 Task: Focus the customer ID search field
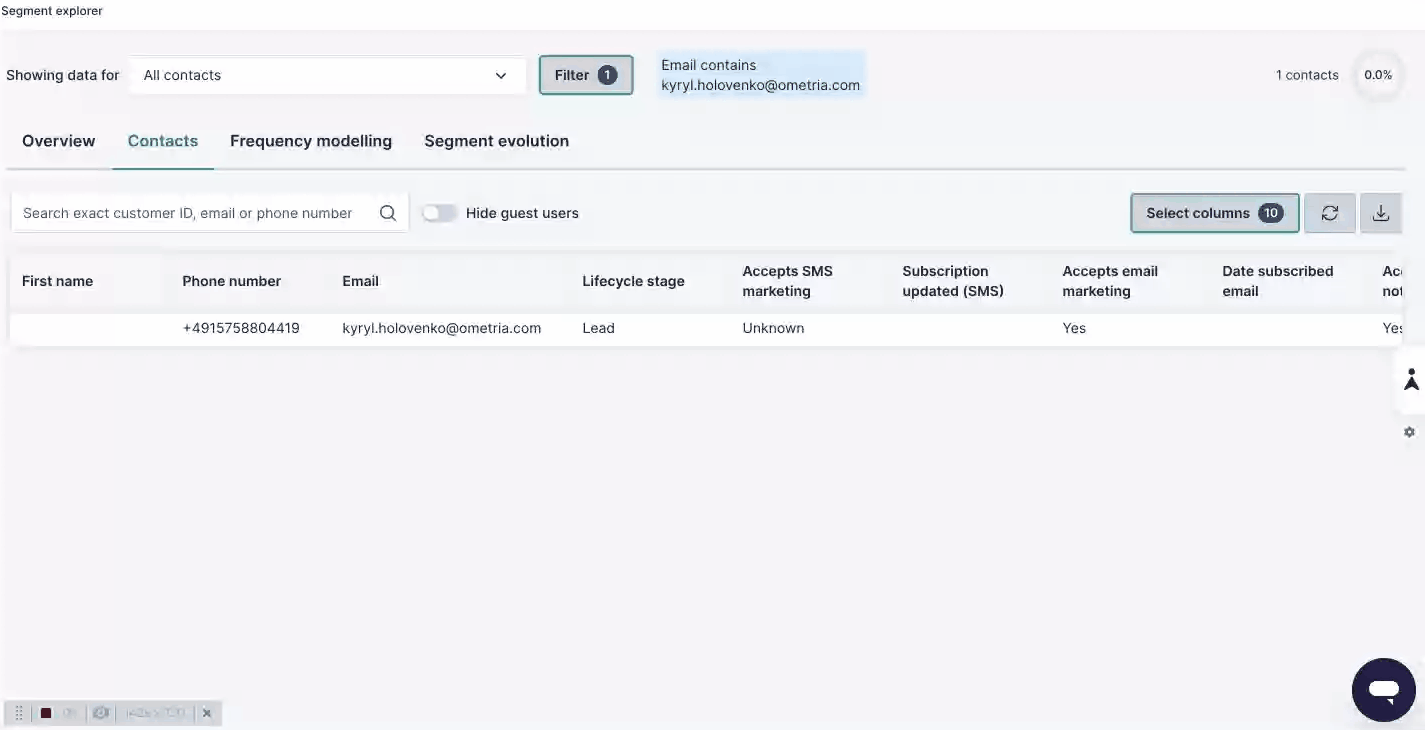click(x=195, y=213)
